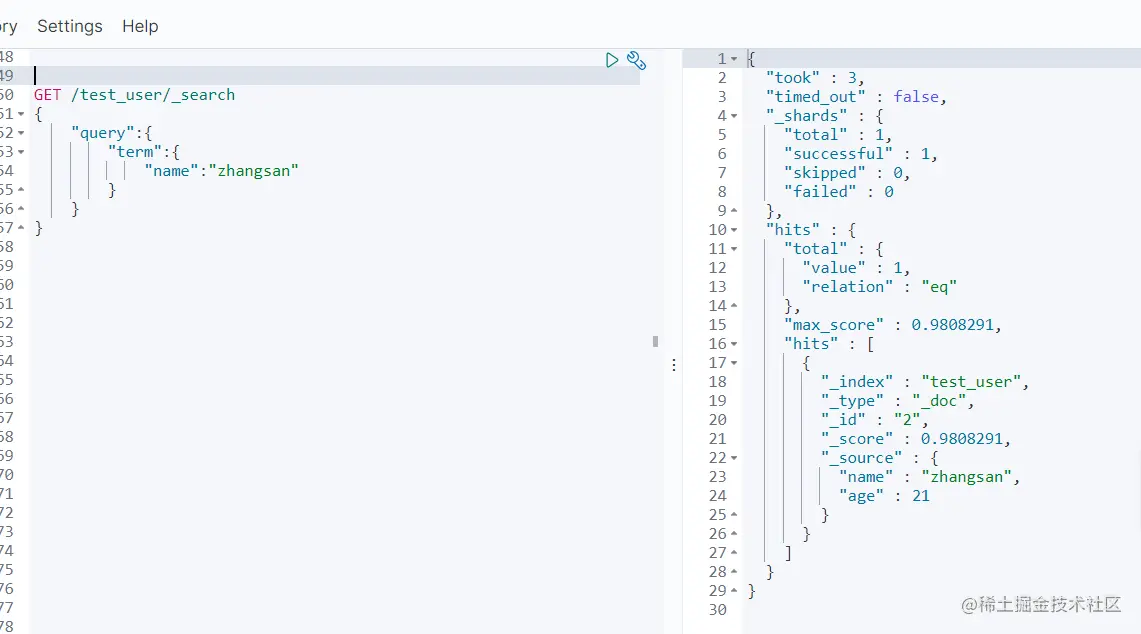Click the "_index" : "test_user" response line
1141x634 pixels.
[x=924, y=381]
